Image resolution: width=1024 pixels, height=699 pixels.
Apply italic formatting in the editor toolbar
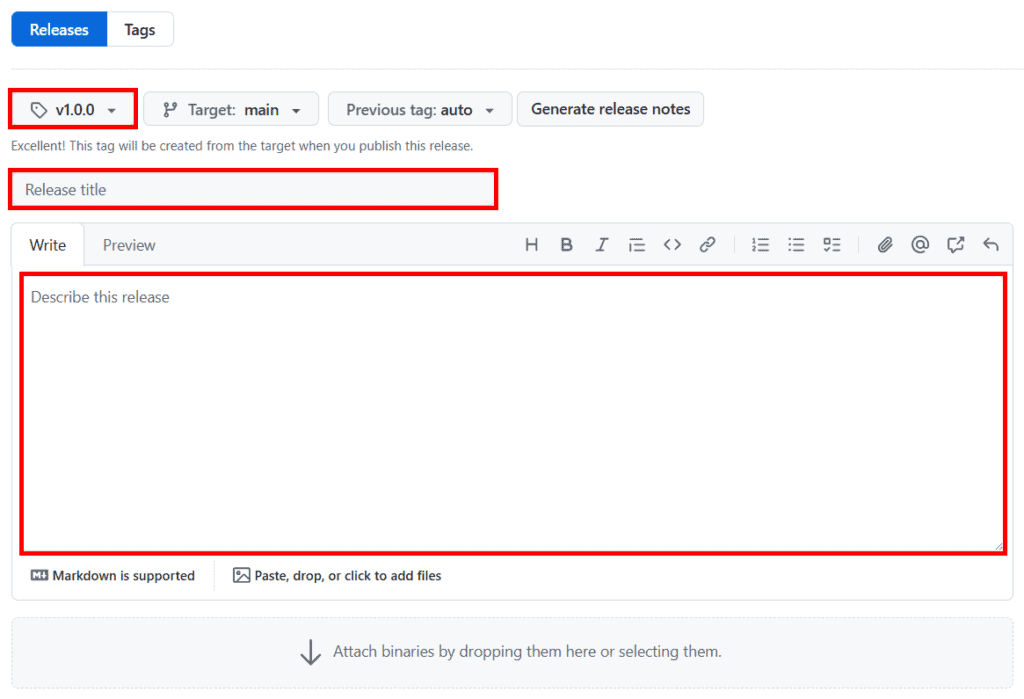tap(601, 245)
